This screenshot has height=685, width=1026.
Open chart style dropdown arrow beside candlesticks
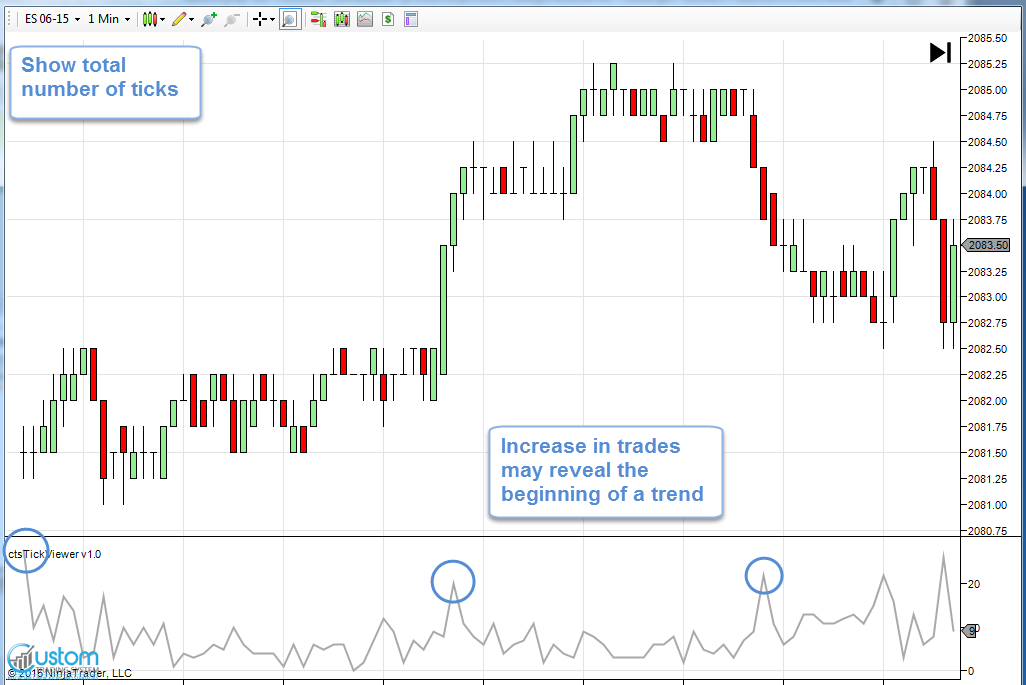click(x=163, y=19)
